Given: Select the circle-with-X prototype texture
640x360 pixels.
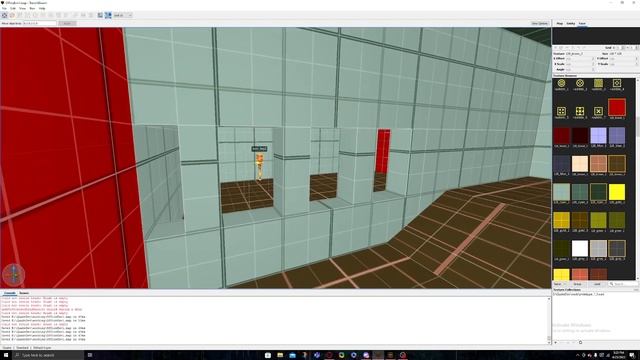Looking at the screenshot, I should tap(580, 83).
